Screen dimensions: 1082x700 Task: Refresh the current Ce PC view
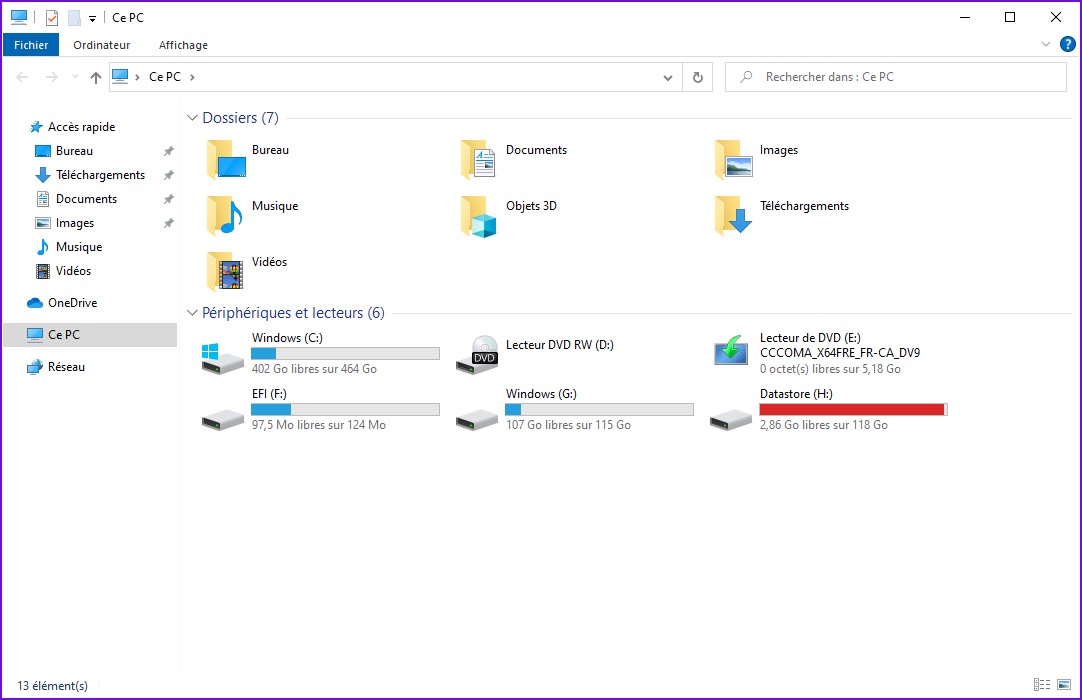pyautogui.click(x=697, y=77)
